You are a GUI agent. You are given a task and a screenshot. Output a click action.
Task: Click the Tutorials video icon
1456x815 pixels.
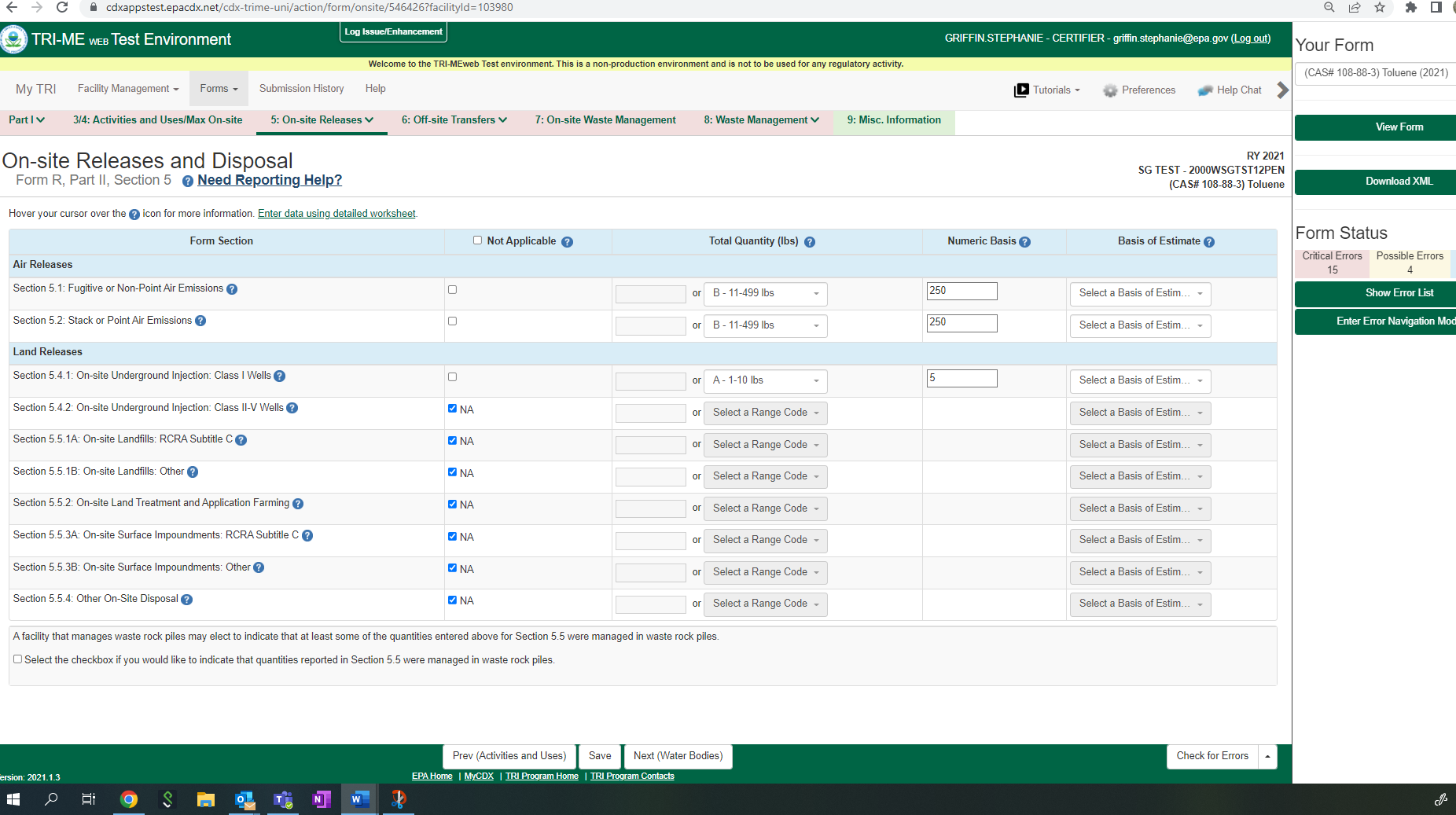coord(1021,90)
